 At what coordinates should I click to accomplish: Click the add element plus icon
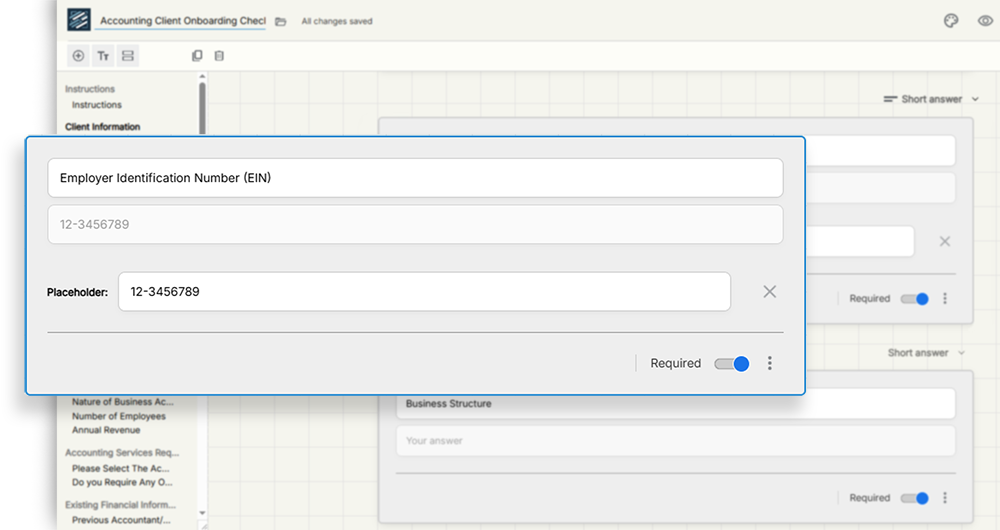(78, 56)
